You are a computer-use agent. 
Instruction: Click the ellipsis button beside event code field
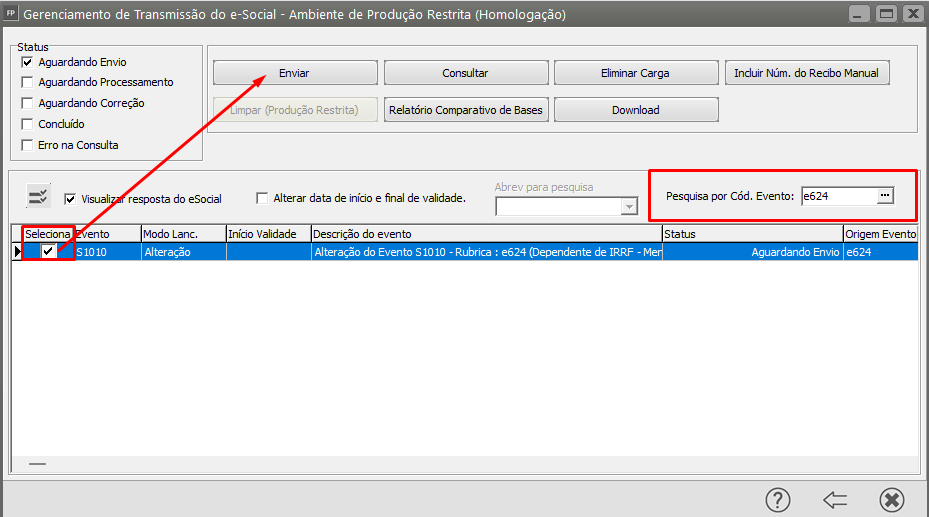[x=884, y=196]
